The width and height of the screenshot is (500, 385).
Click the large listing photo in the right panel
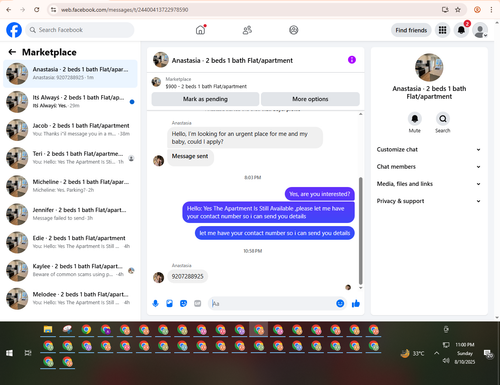[429, 67]
